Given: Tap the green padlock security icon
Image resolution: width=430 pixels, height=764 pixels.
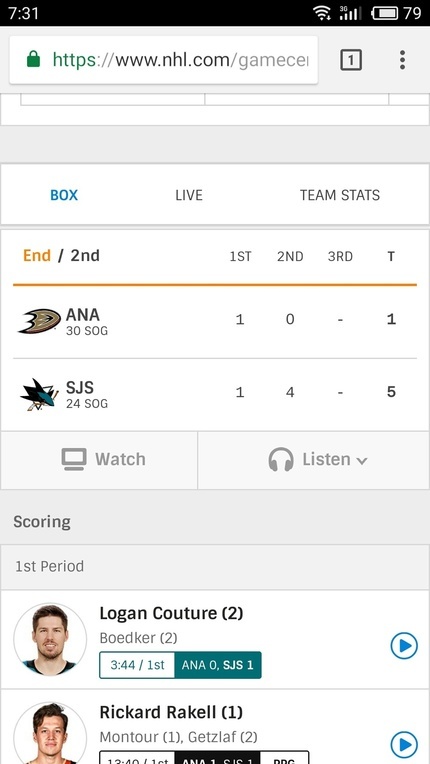Looking at the screenshot, I should [x=33, y=59].
